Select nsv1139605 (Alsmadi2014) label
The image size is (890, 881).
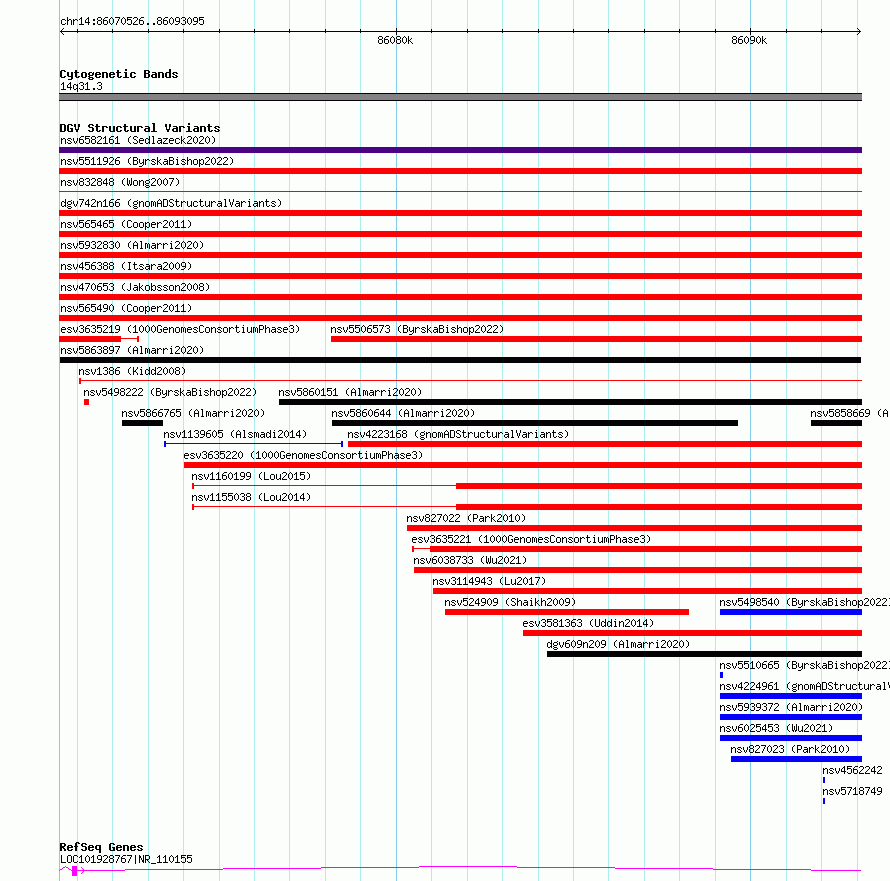coord(235,434)
